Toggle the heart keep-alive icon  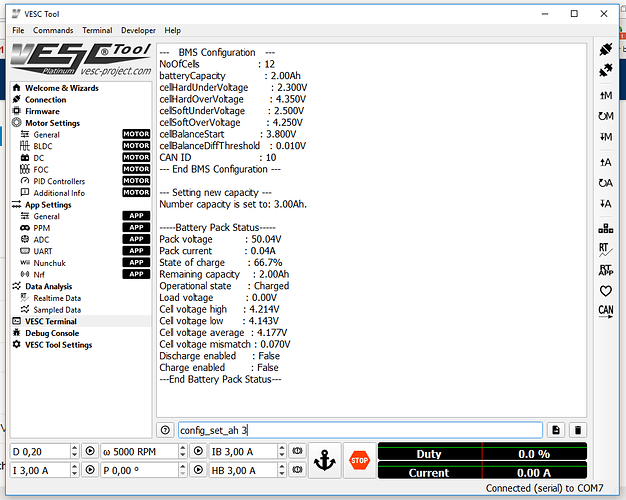(x=605, y=290)
